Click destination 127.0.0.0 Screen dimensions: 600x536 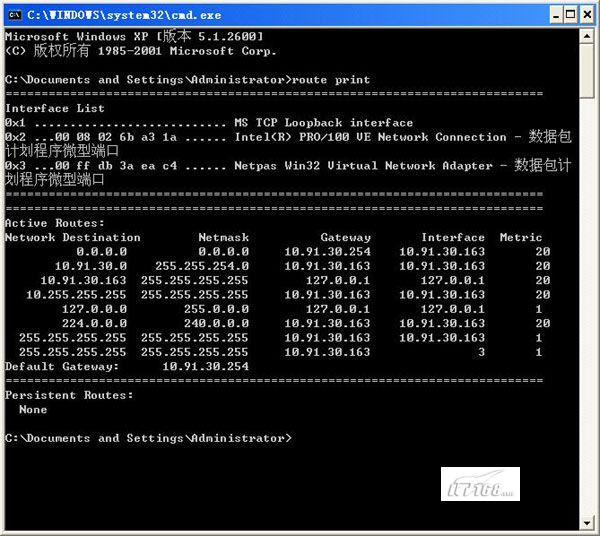94,309
